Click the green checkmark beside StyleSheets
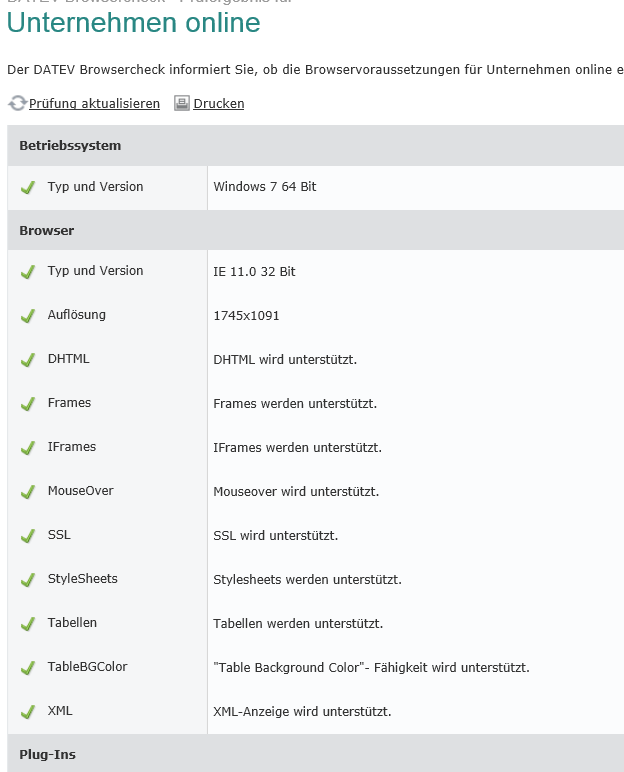 pyautogui.click(x=28, y=580)
